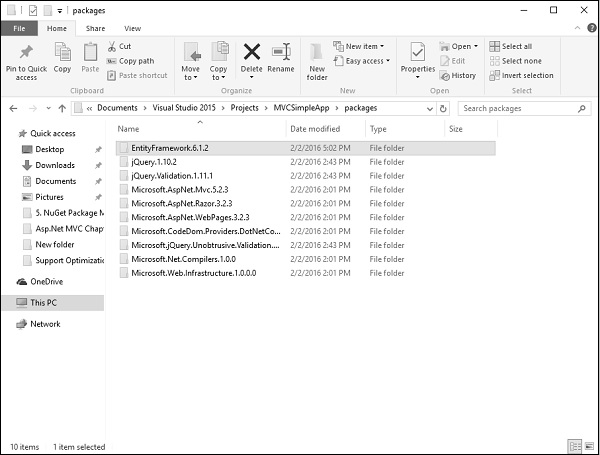The image size is (600, 455).
Task: Switch to the View ribbon tab
Action: pyautogui.click(x=132, y=28)
